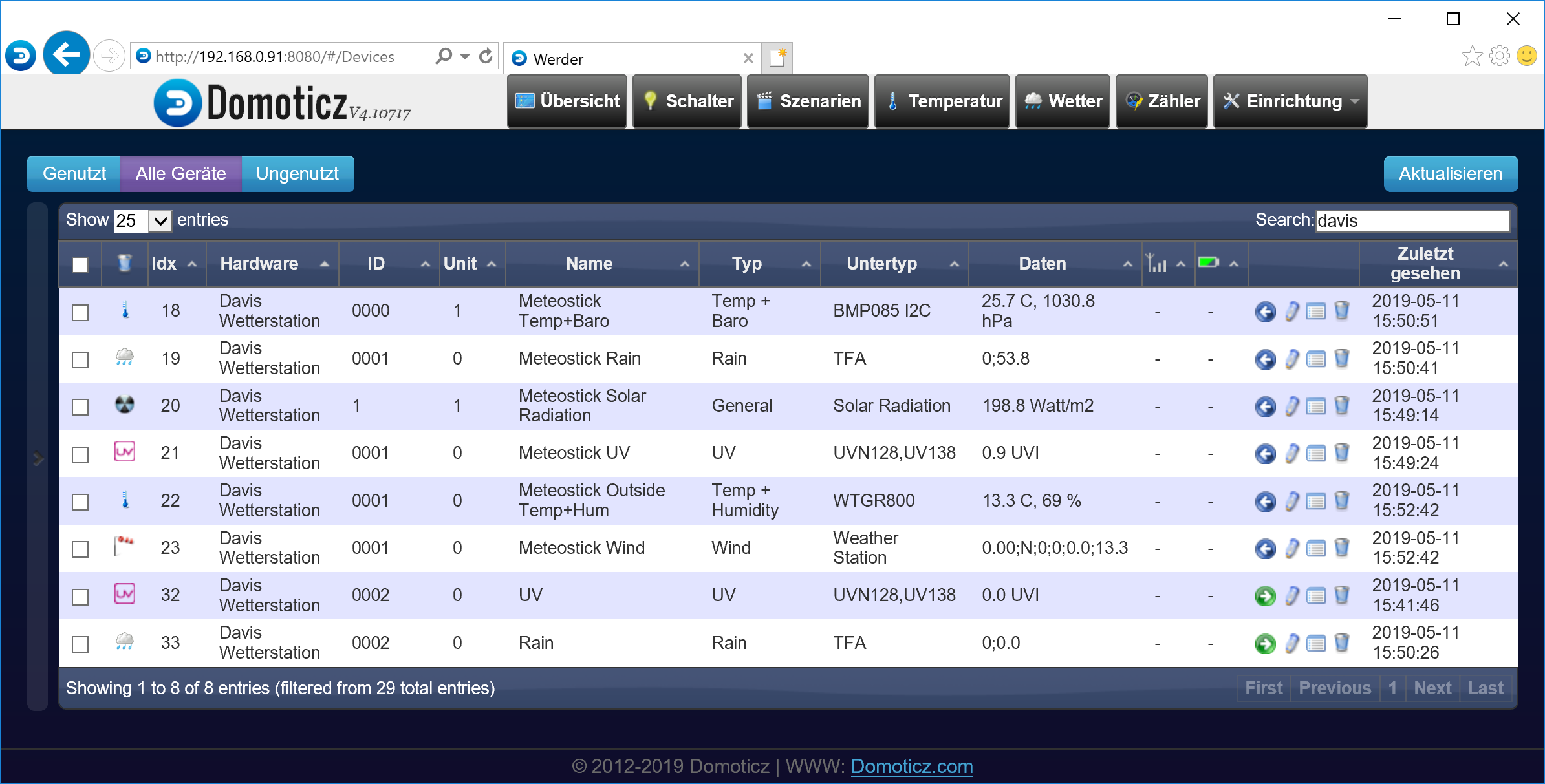Click the browser back arrow button
Viewport: 1545px width, 784px height.
tap(67, 54)
